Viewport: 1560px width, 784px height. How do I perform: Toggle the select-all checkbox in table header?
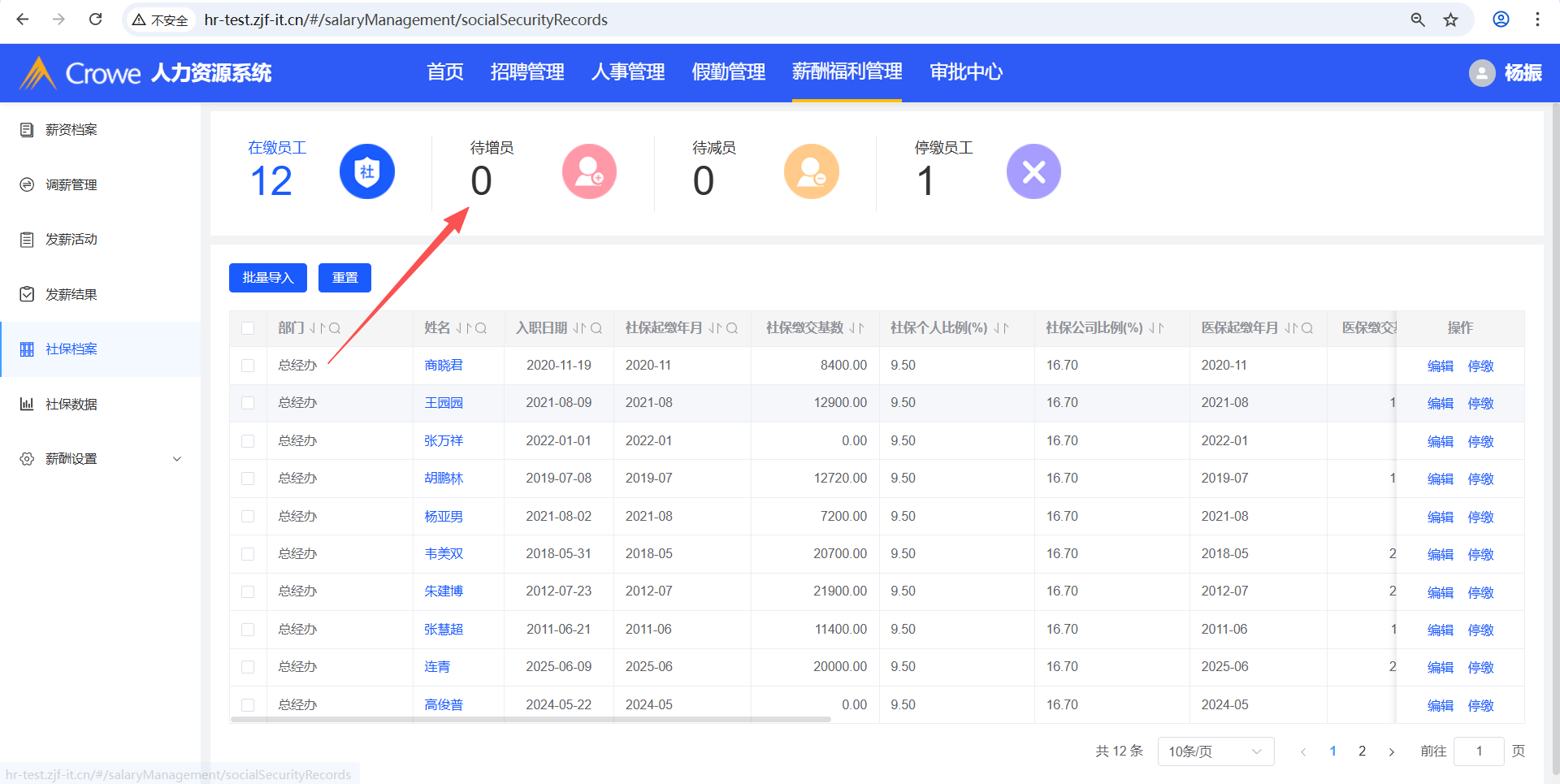pos(248,328)
